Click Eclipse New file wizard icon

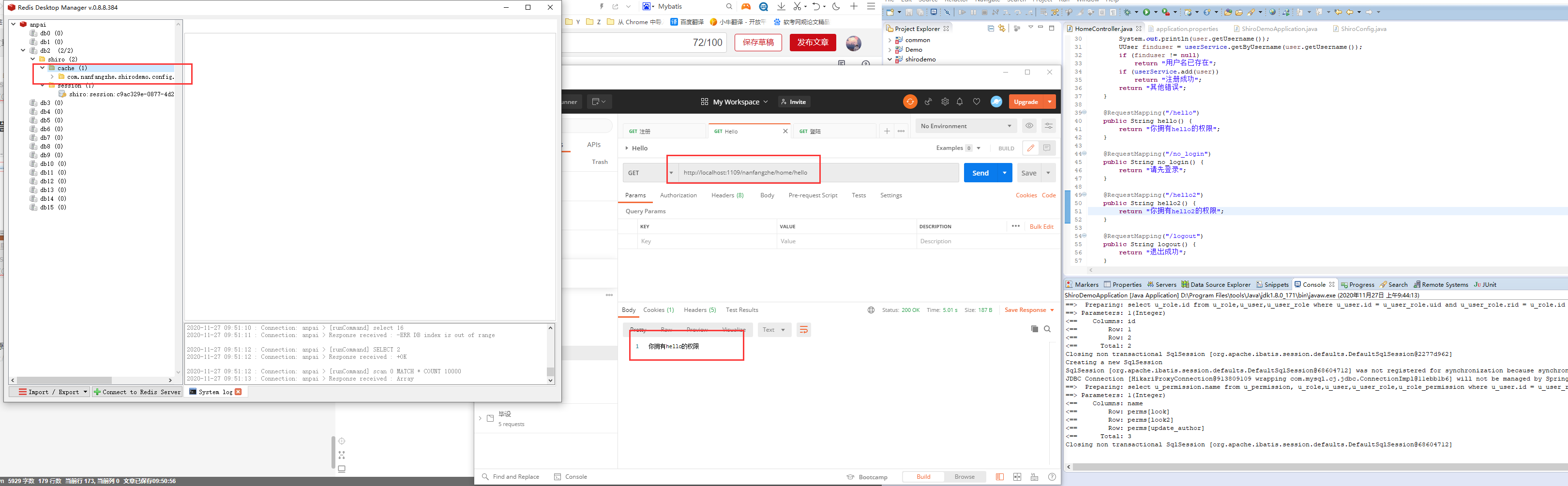[890, 12]
